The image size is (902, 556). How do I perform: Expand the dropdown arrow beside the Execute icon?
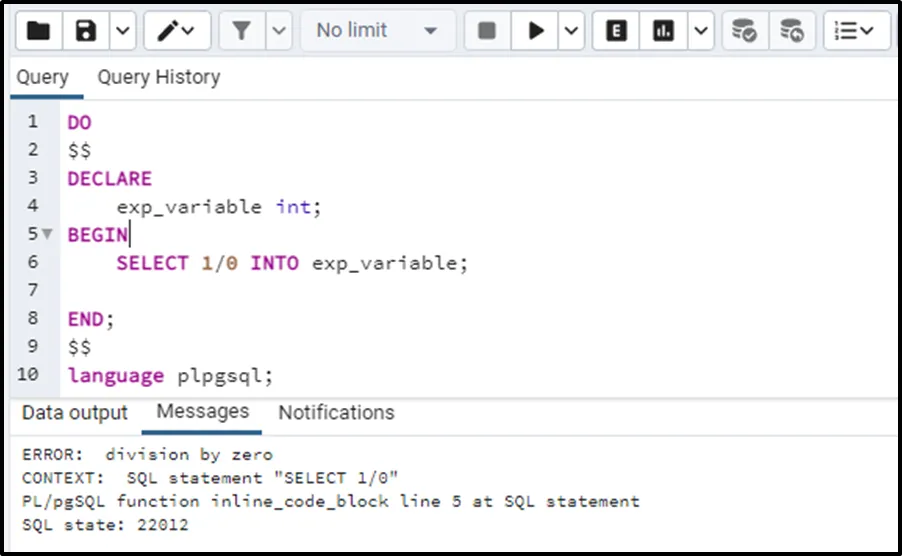[x=571, y=31]
